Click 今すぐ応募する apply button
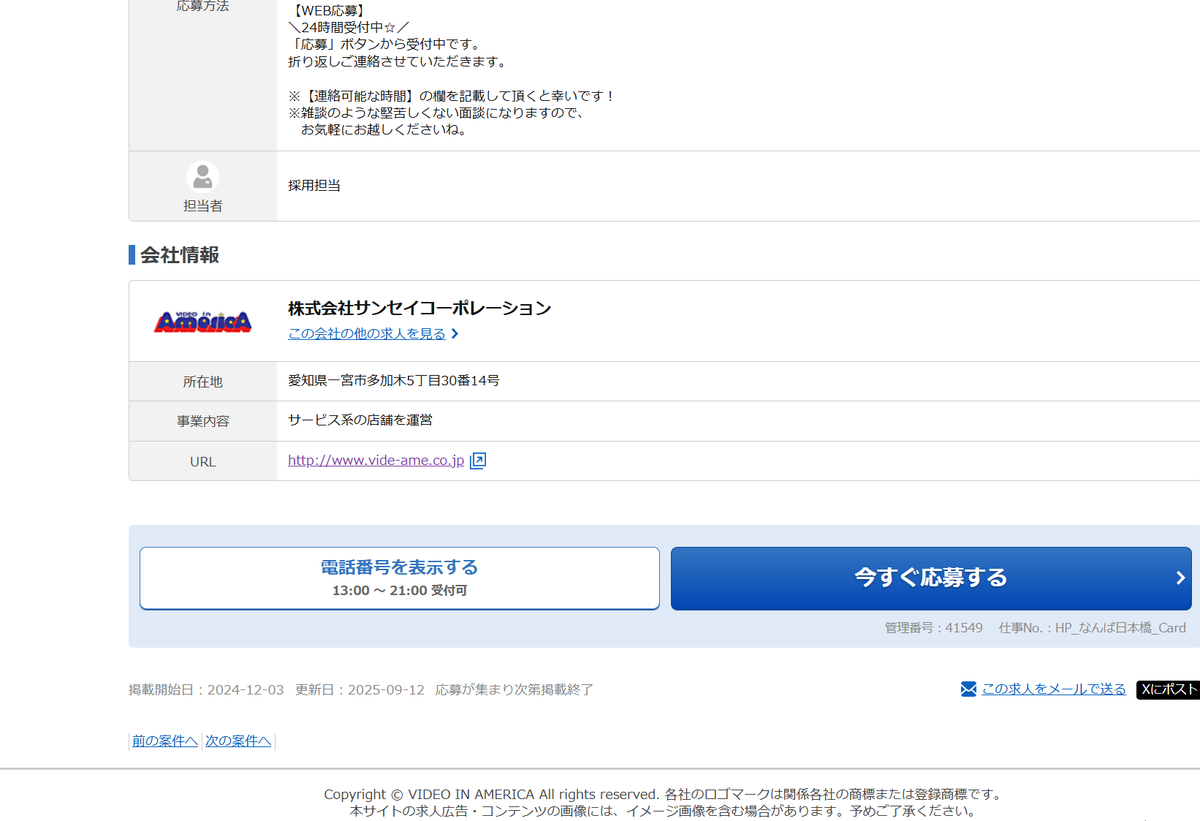The width and height of the screenshot is (1200, 821). [931, 578]
